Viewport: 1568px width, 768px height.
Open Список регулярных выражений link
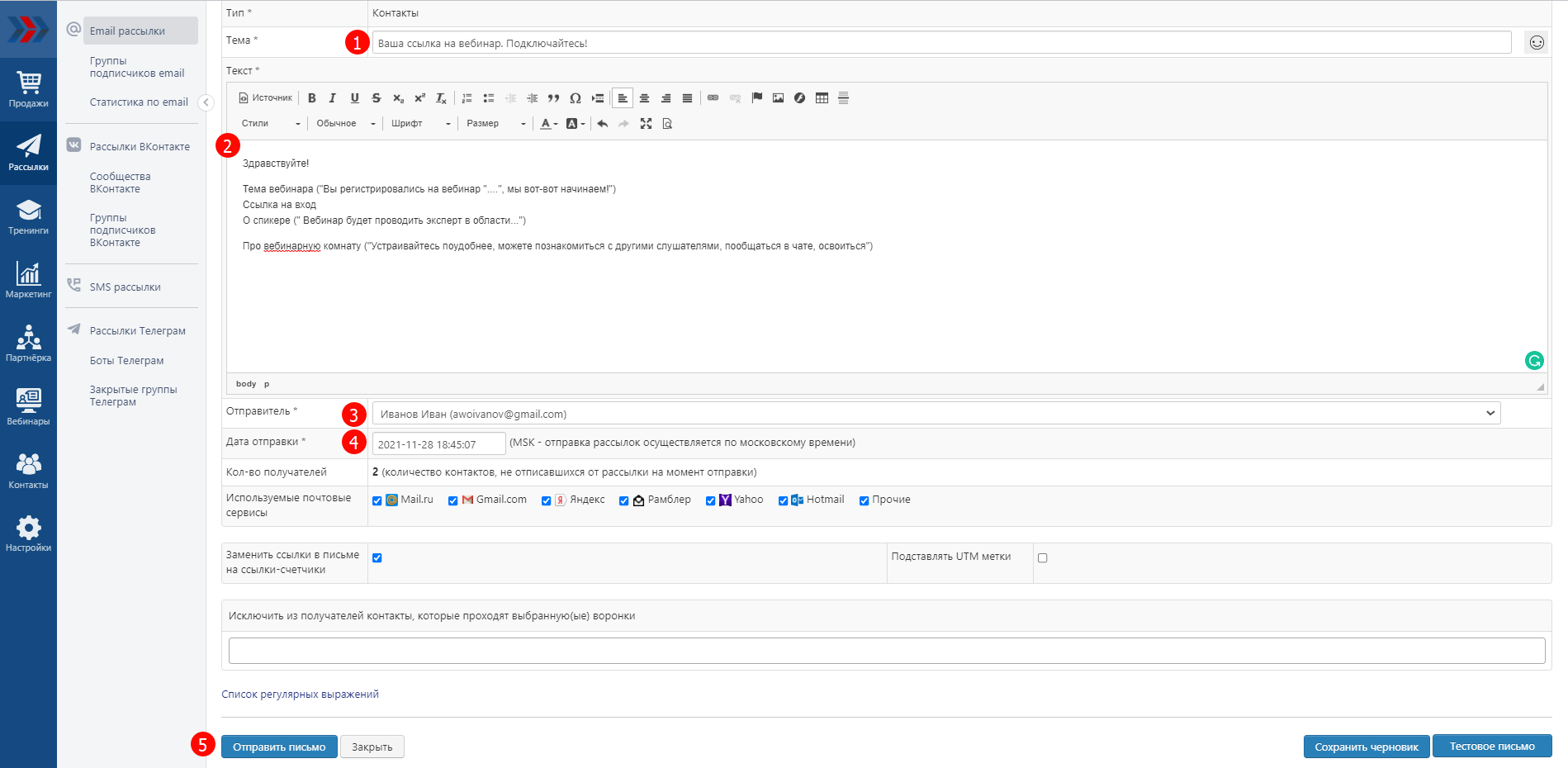click(x=300, y=695)
